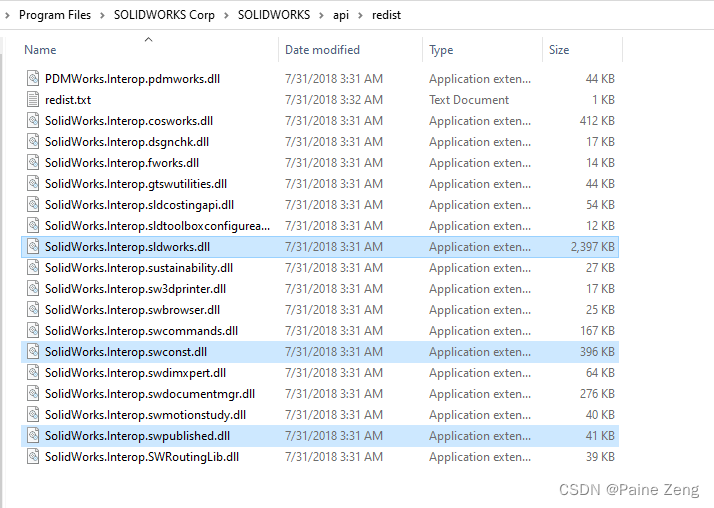Screen dimensions: 714x508
Task: Click the Text Document type cell
Action: (469, 100)
